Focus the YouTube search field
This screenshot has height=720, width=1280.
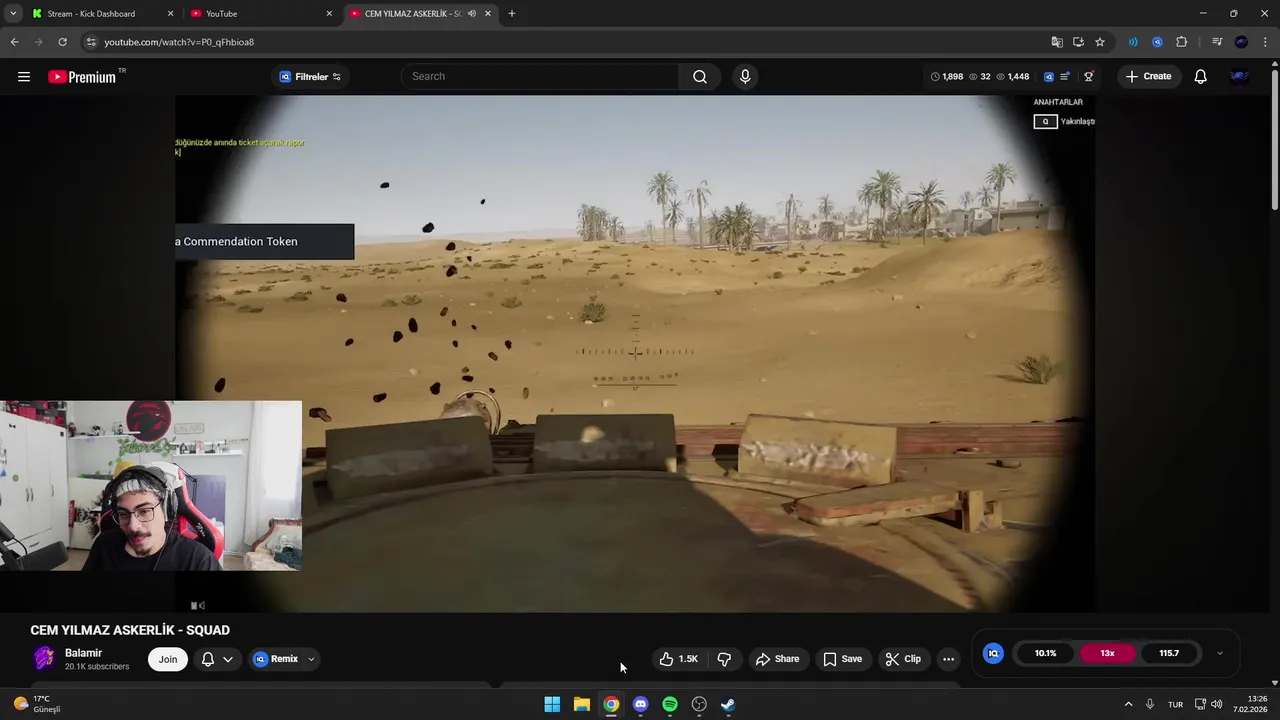(540, 77)
